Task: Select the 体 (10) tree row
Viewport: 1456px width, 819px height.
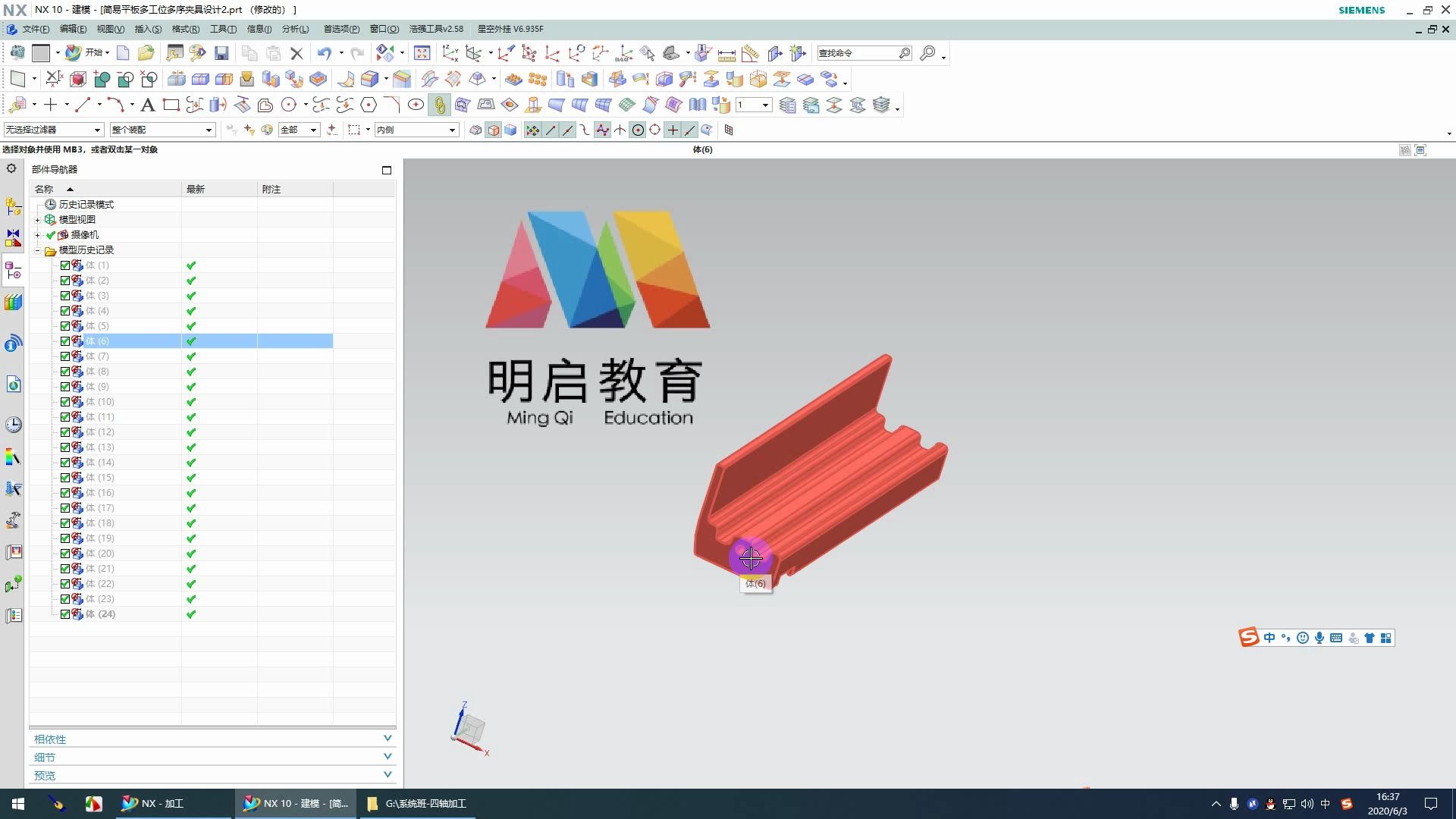Action: click(x=181, y=402)
